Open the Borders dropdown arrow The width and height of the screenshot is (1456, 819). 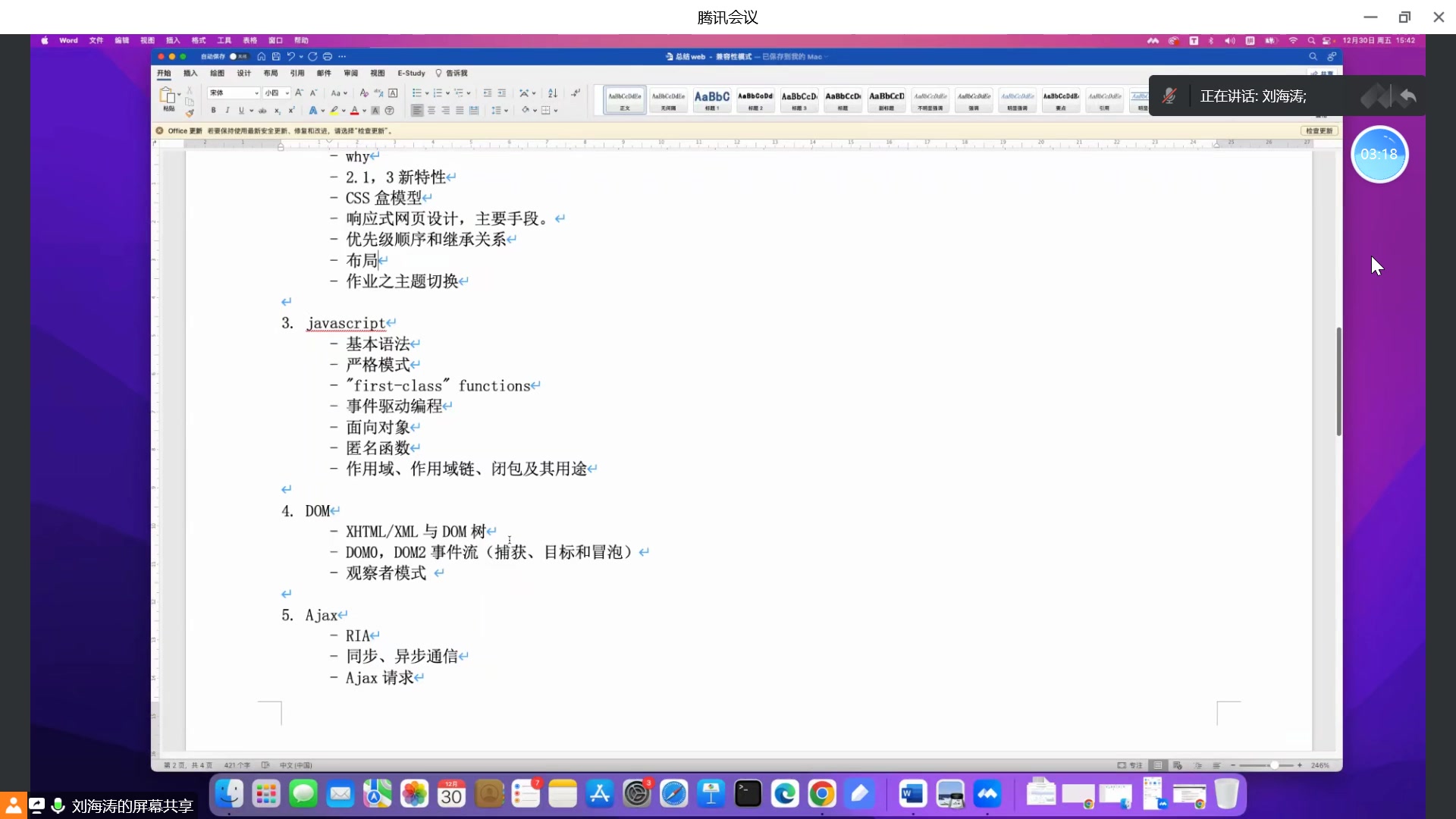tap(556, 111)
